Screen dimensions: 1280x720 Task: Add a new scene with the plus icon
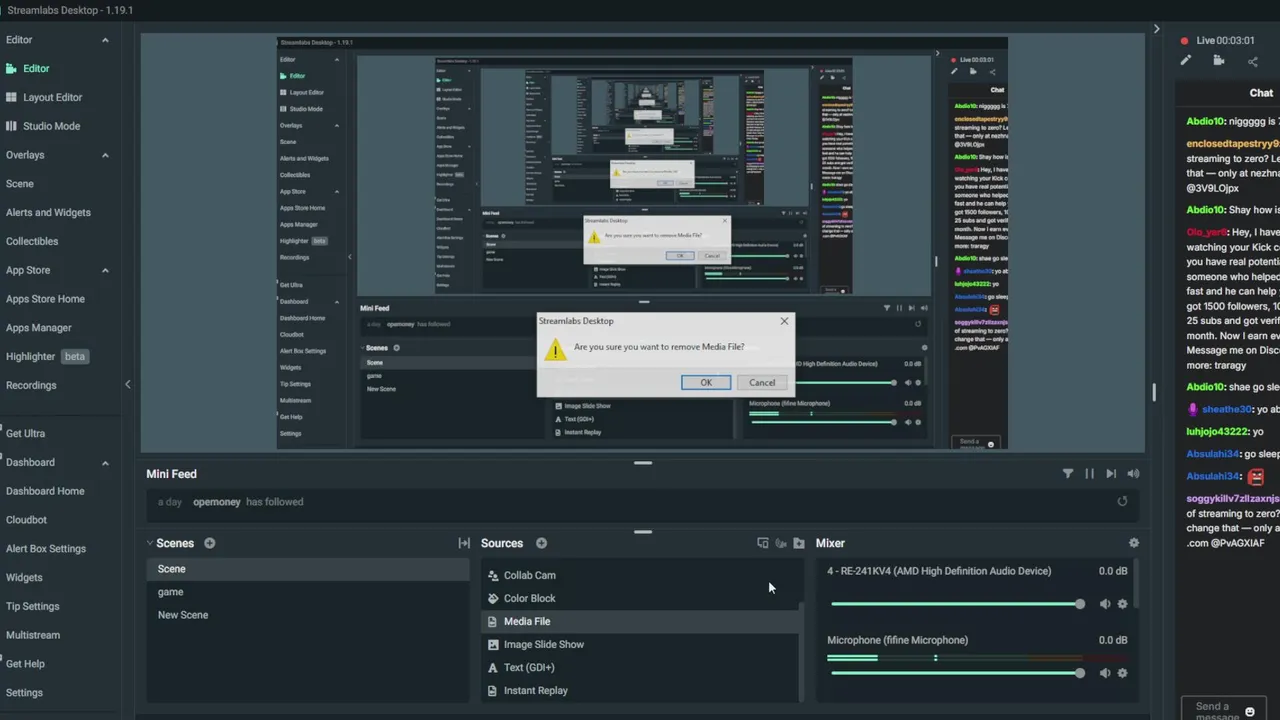[210, 543]
